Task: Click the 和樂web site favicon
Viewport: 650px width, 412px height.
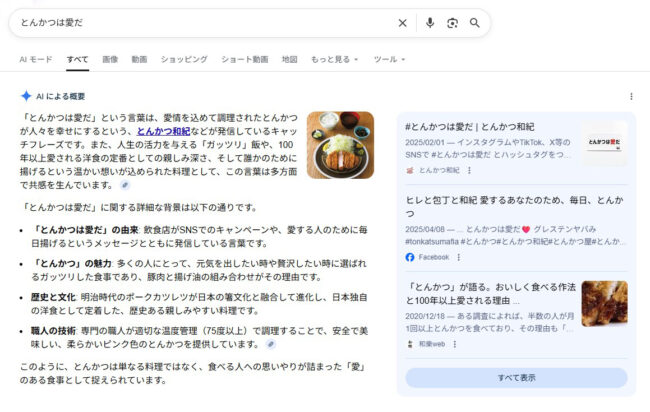Action: point(410,344)
